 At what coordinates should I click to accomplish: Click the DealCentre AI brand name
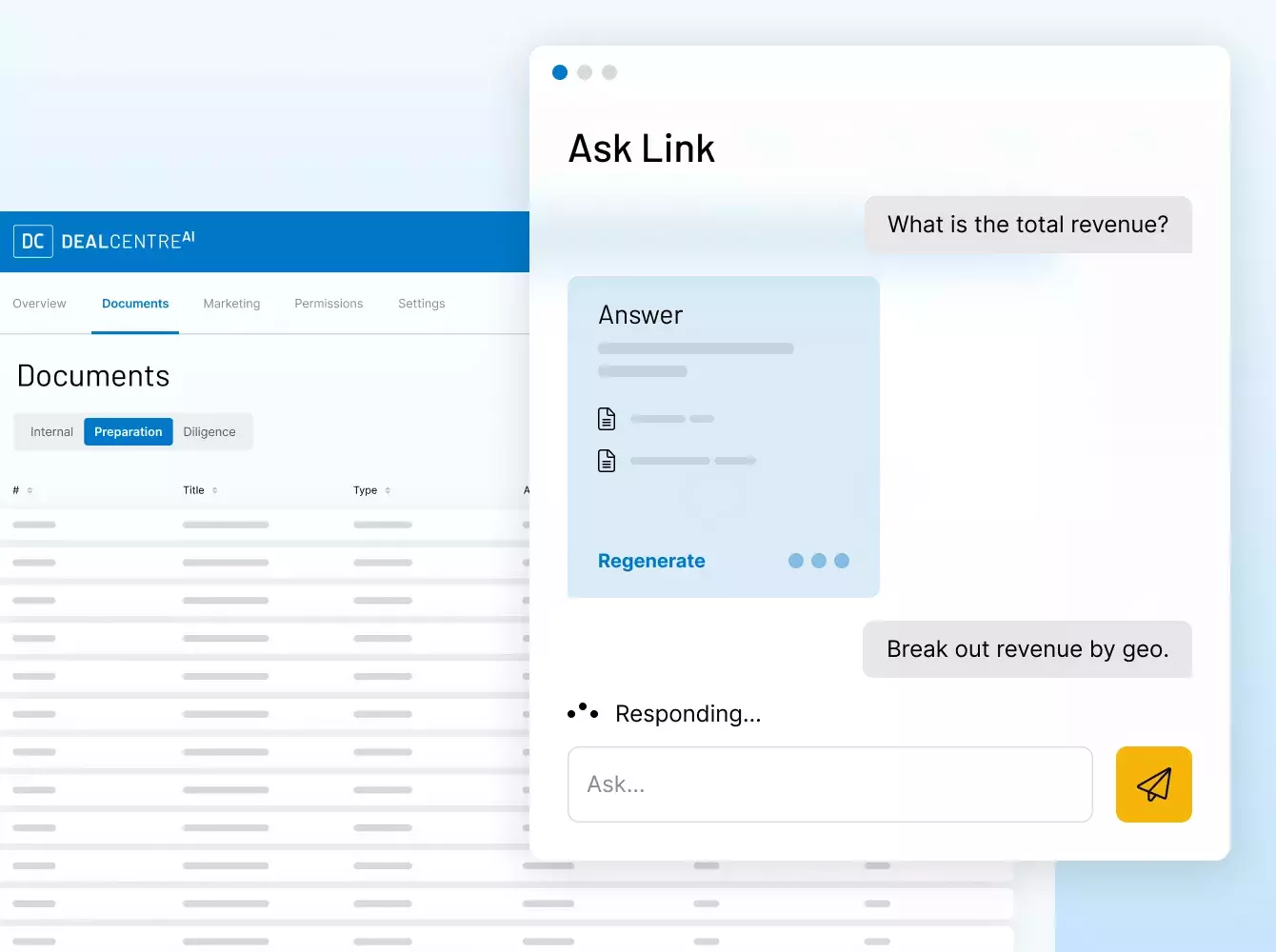point(128,241)
